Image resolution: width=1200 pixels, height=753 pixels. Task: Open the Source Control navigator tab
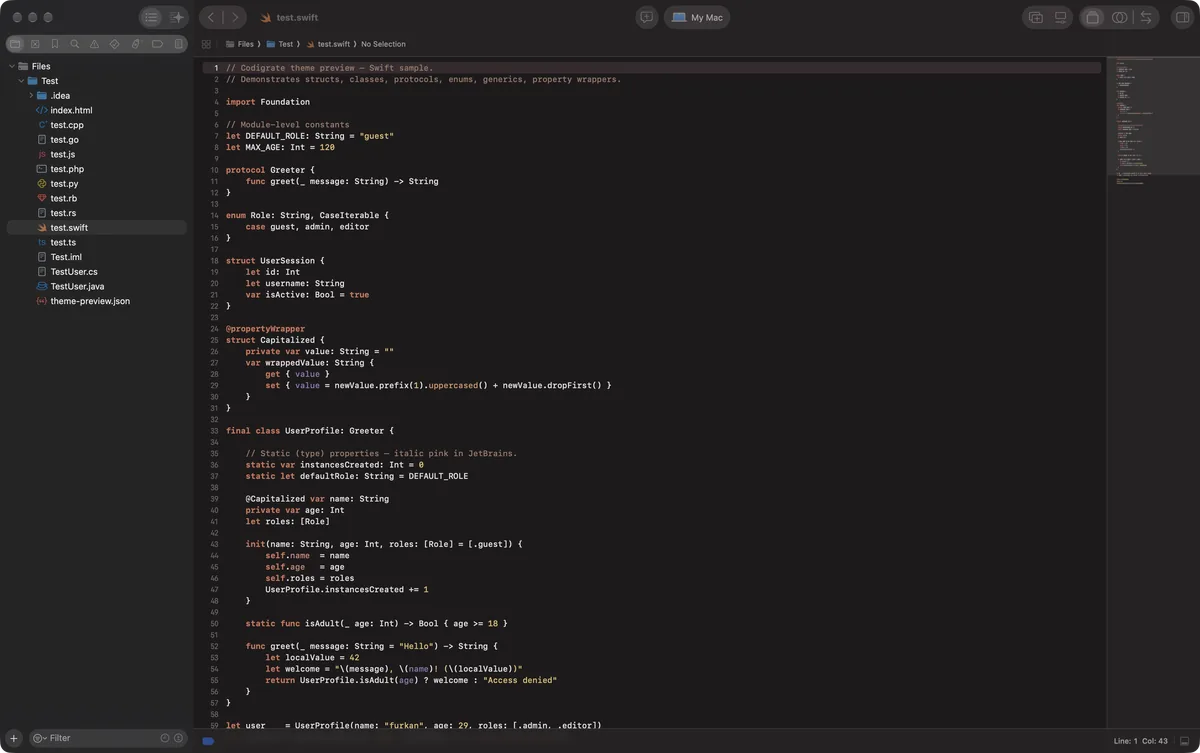35,44
